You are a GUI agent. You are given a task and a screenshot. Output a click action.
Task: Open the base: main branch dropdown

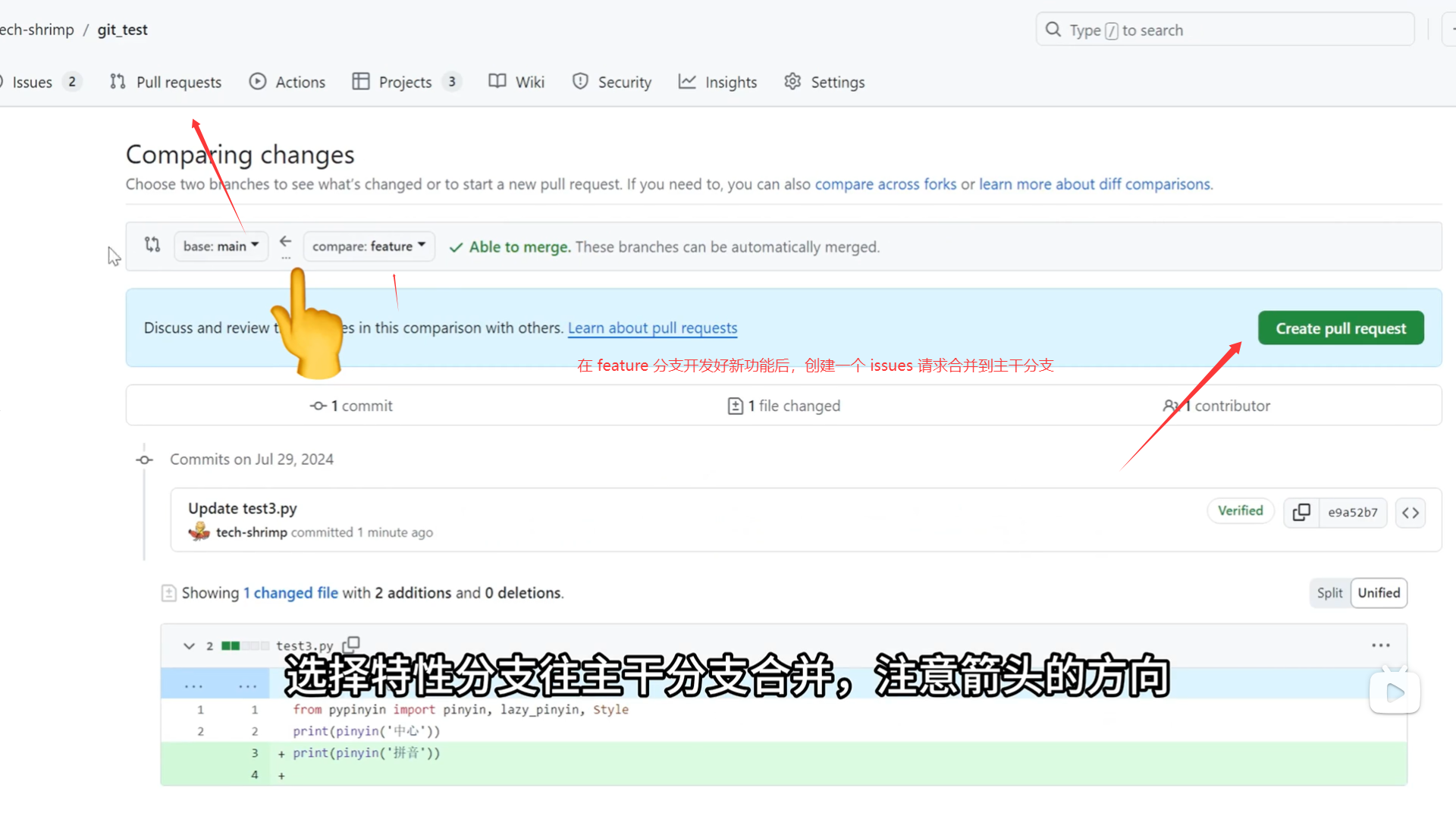pyautogui.click(x=221, y=246)
